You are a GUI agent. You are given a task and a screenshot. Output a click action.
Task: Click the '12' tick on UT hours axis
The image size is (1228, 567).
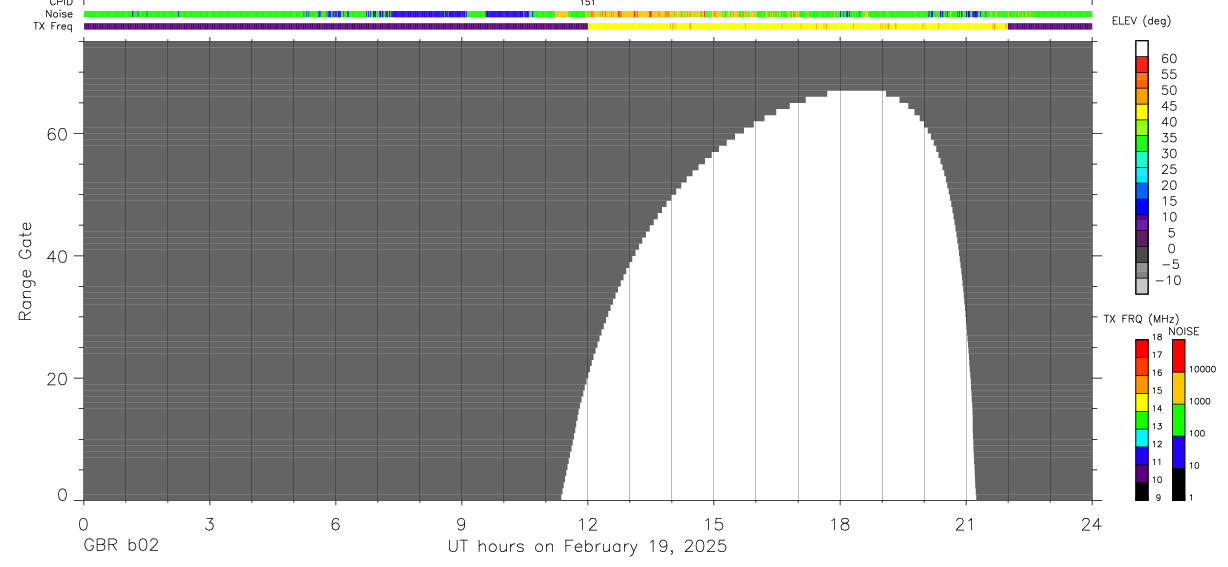(x=587, y=524)
